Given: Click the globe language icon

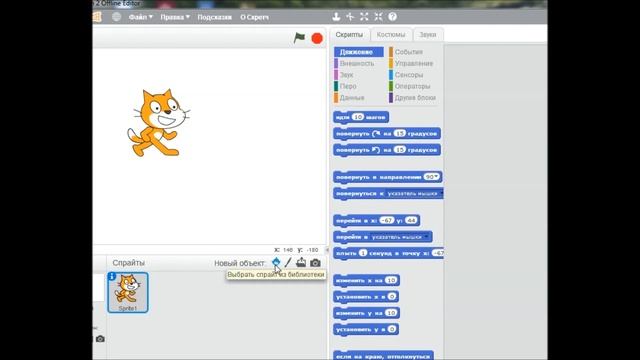Looking at the screenshot, I should click(116, 17).
